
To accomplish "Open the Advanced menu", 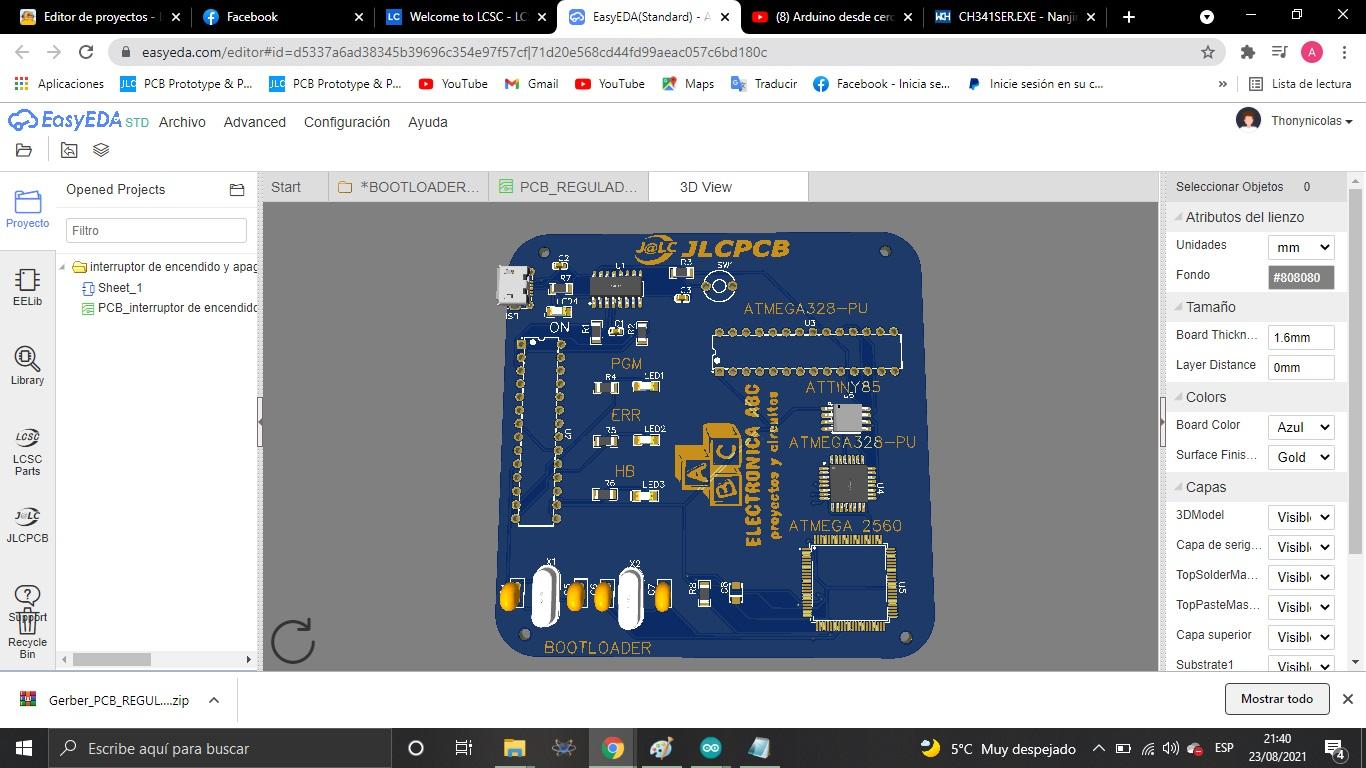I will pos(255,122).
